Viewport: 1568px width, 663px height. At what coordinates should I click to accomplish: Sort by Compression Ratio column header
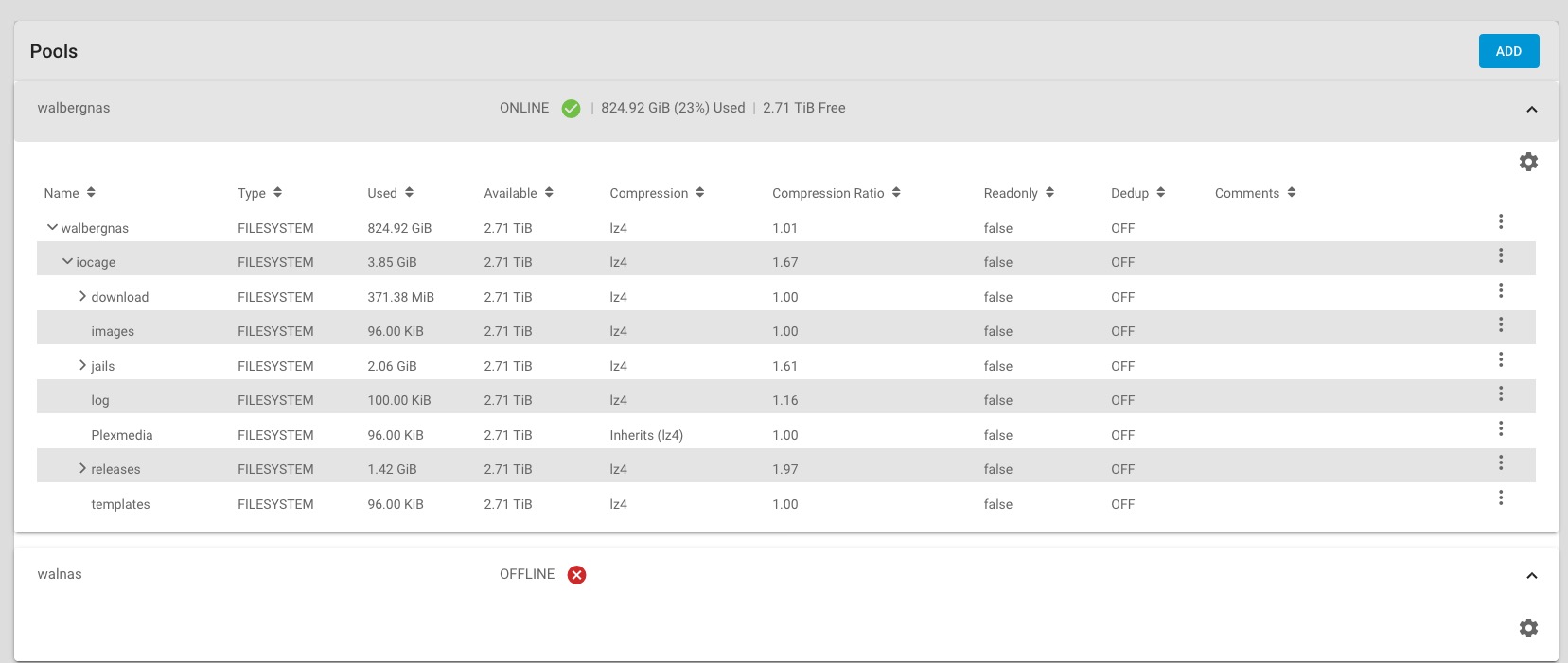(x=837, y=193)
